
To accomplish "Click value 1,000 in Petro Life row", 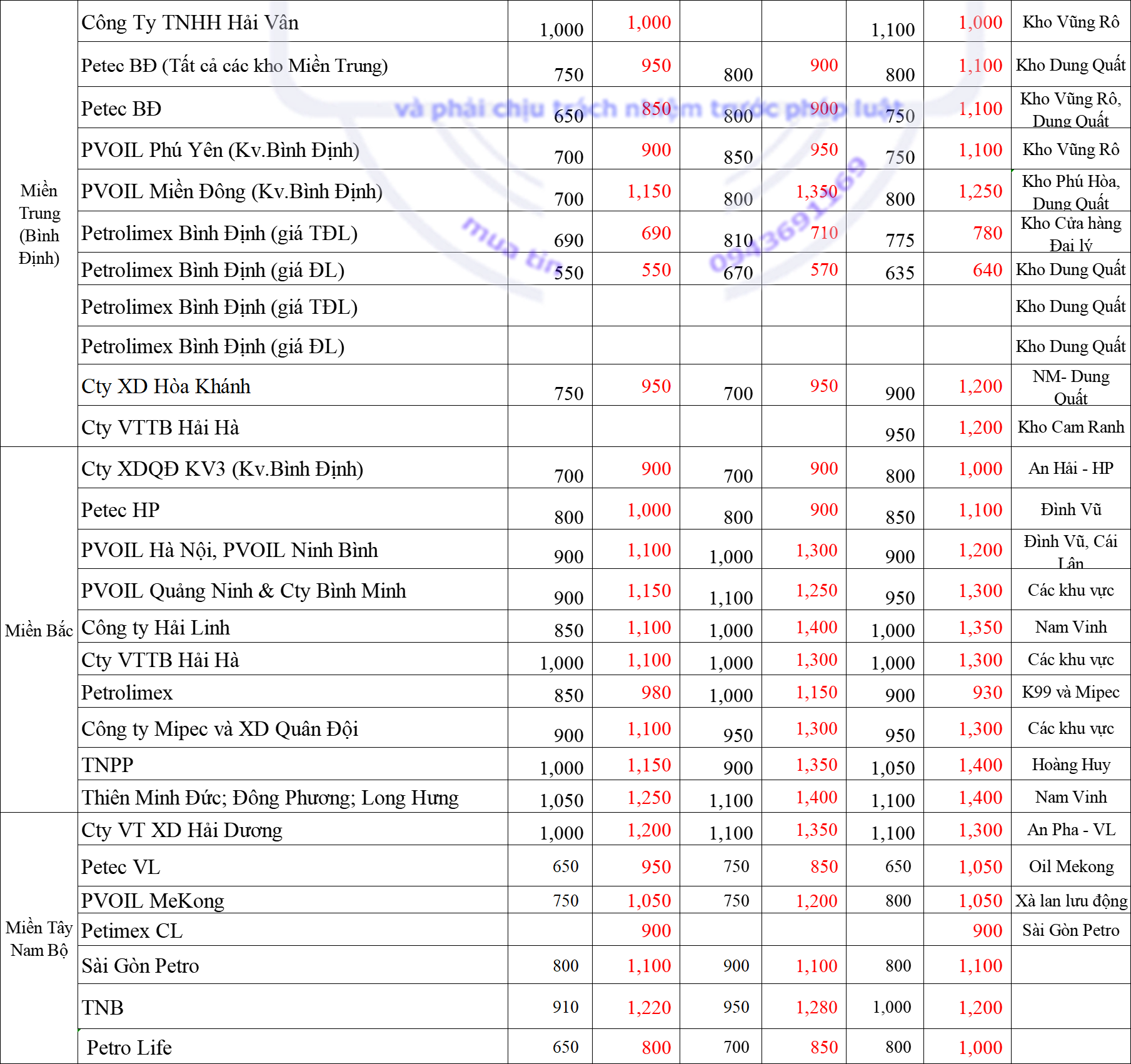I will tap(980, 1048).
